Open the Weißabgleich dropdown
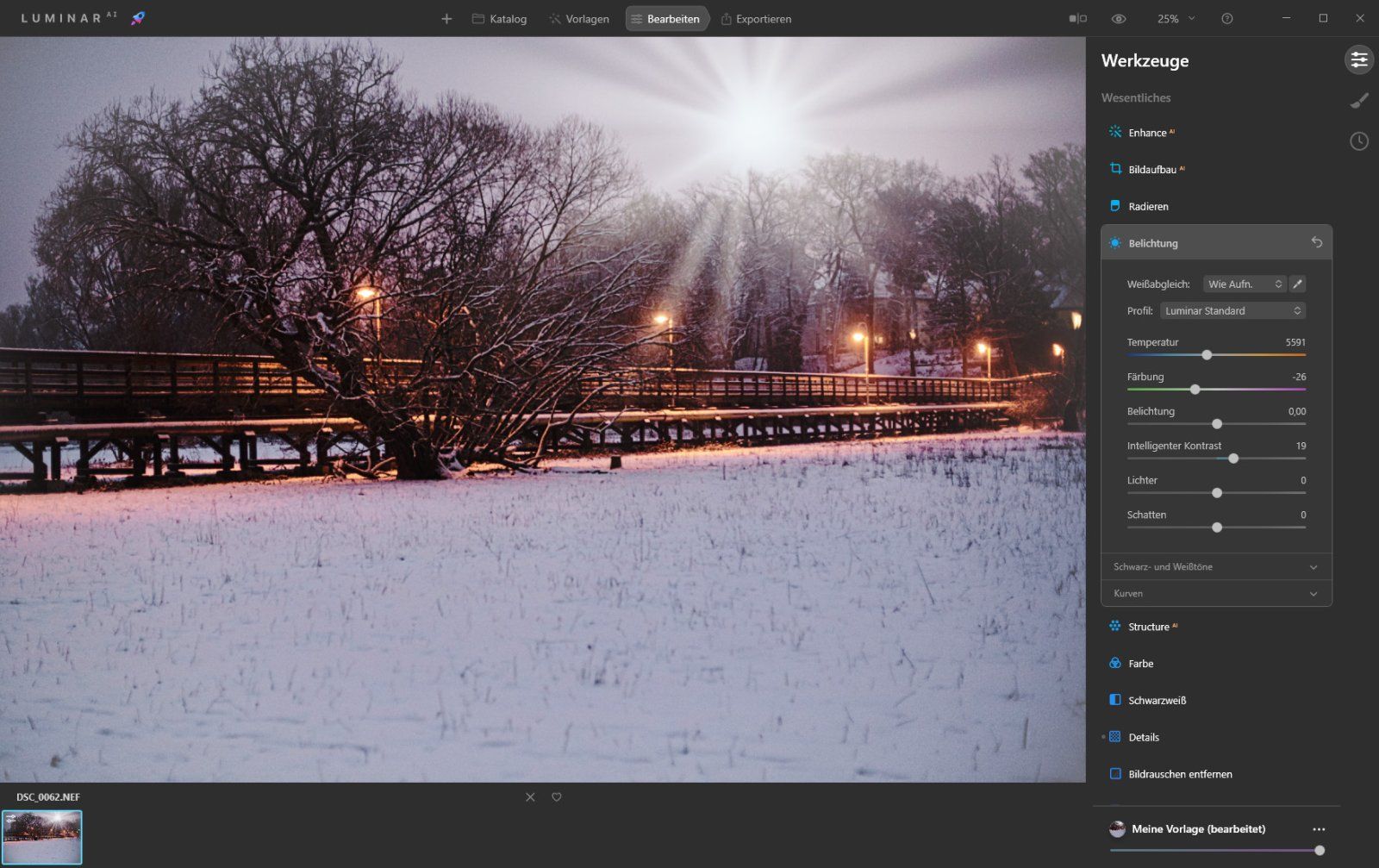1379x868 pixels. [x=1245, y=284]
